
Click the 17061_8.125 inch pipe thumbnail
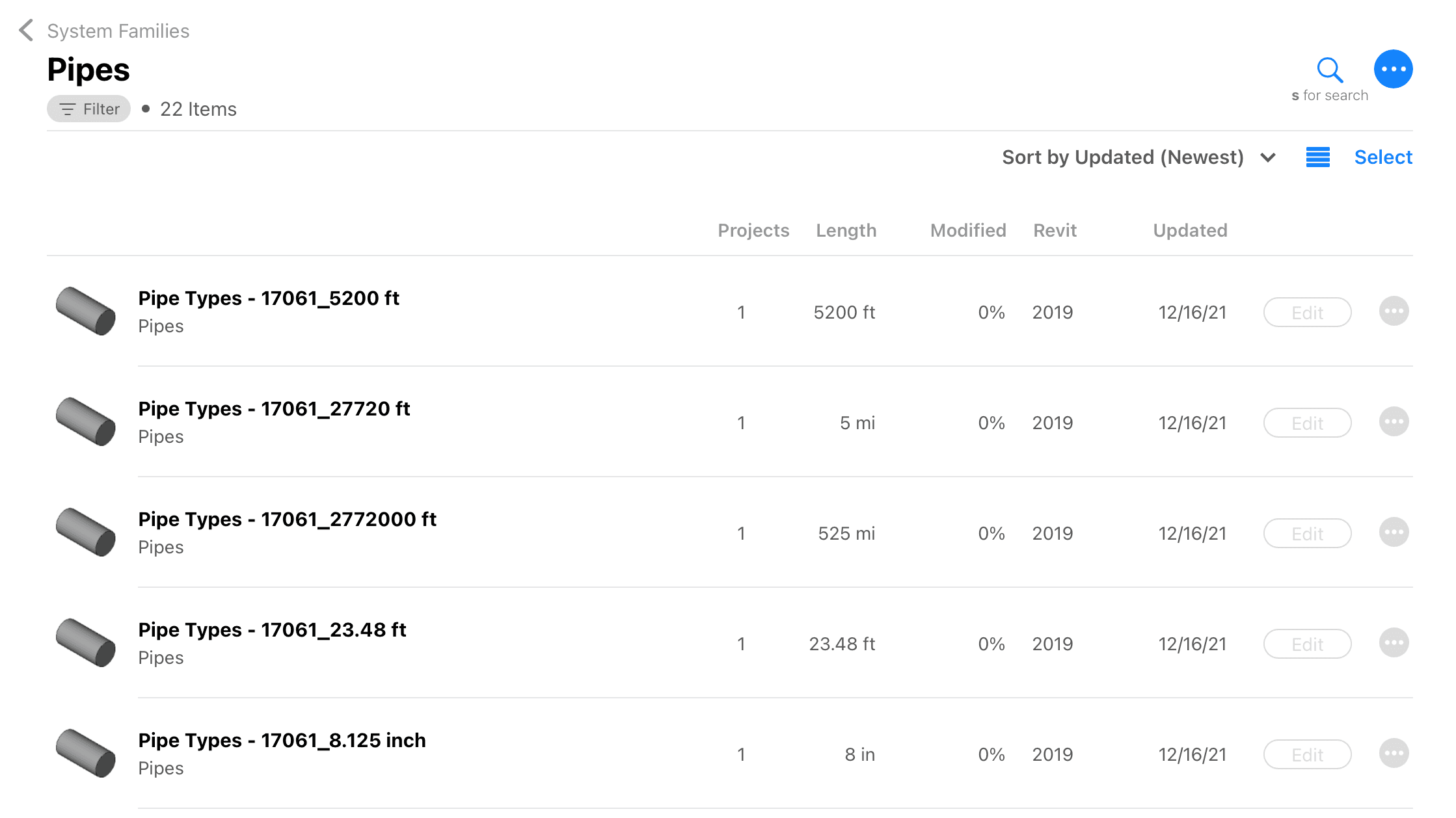[86, 753]
